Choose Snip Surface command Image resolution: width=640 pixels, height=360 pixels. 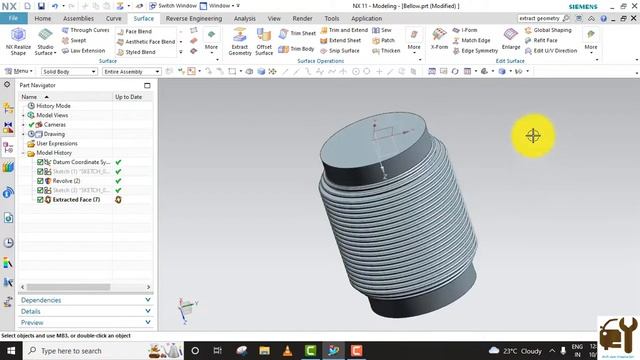point(340,51)
